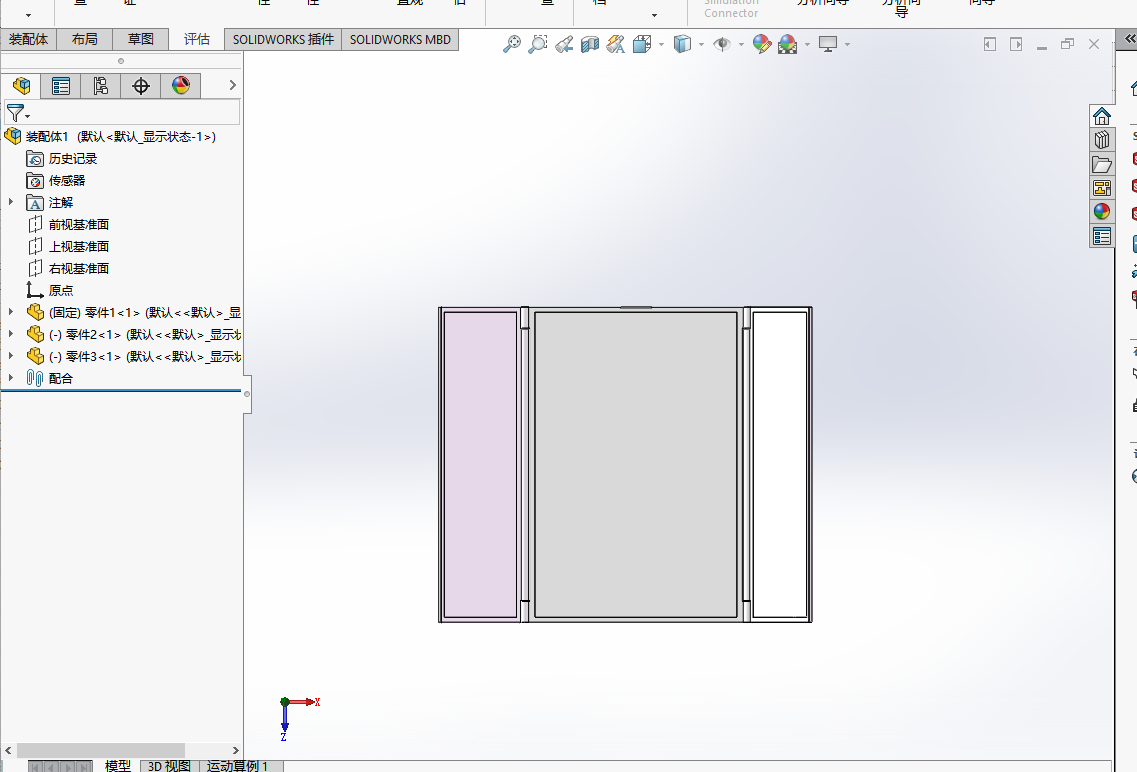Image resolution: width=1137 pixels, height=772 pixels.
Task: Switch to the 模型 bottom tab
Action: pos(117,766)
